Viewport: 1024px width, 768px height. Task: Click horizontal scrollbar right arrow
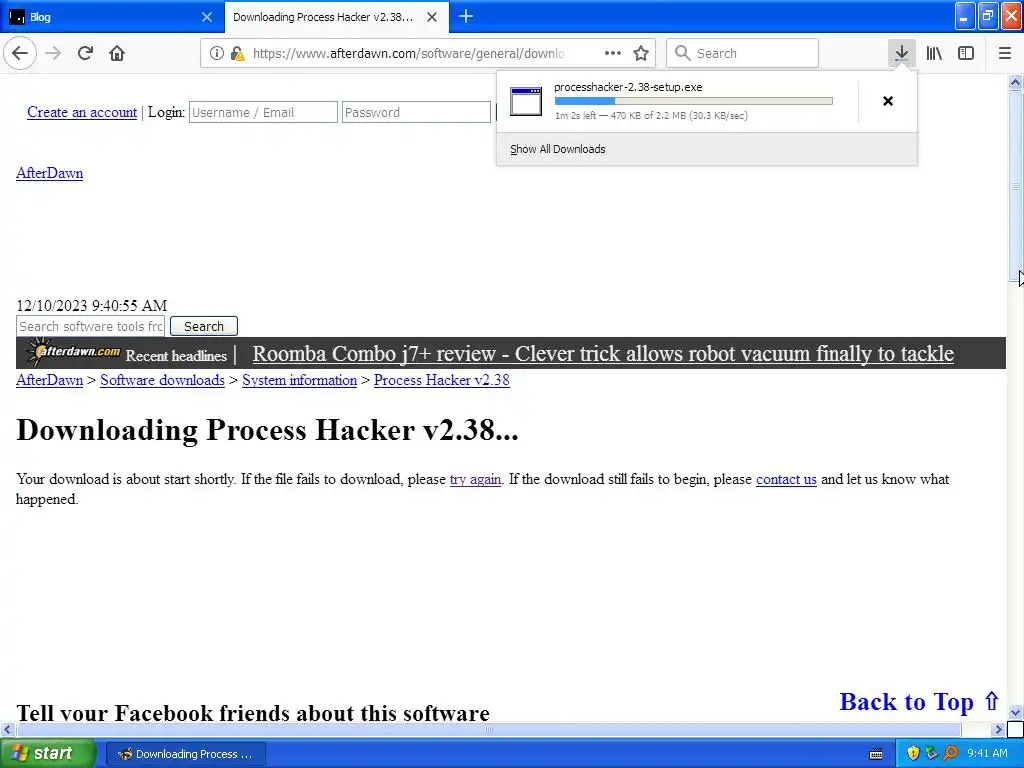(999, 729)
